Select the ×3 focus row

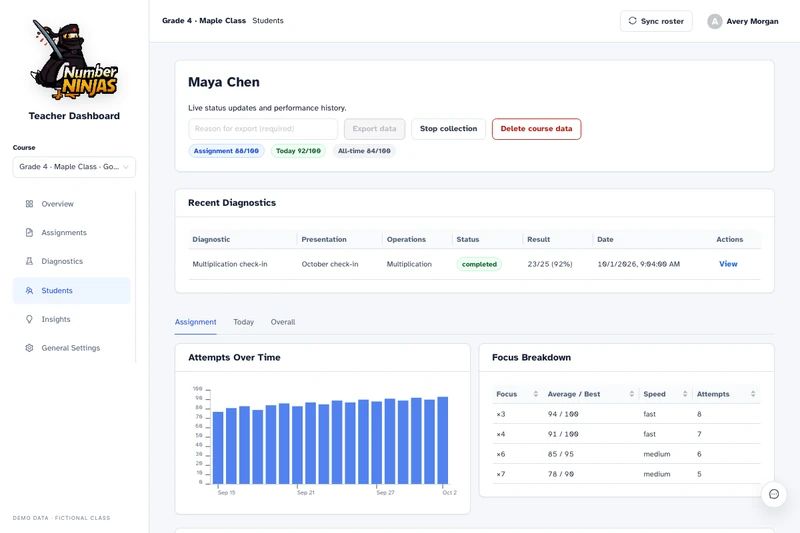(627, 414)
